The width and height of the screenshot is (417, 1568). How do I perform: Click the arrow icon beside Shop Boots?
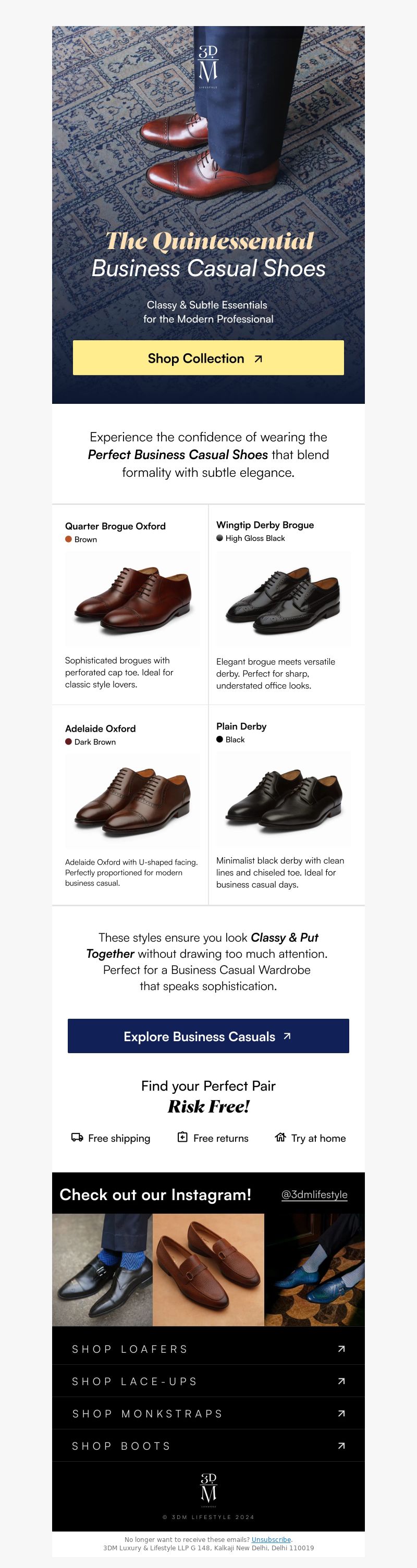341,1446
